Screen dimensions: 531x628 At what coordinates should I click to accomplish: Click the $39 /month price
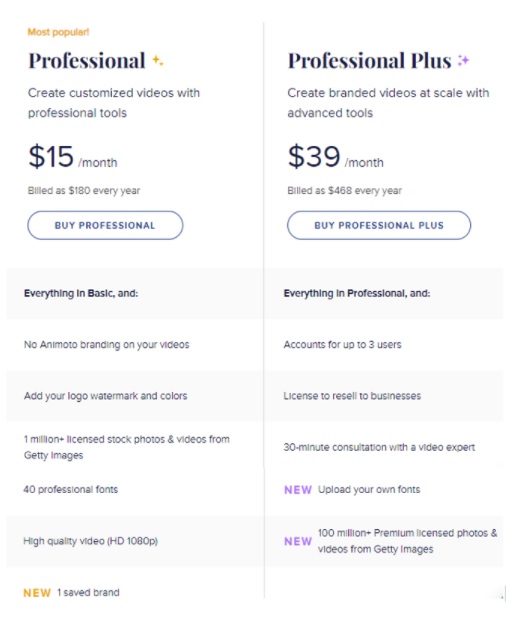pyautogui.click(x=336, y=156)
